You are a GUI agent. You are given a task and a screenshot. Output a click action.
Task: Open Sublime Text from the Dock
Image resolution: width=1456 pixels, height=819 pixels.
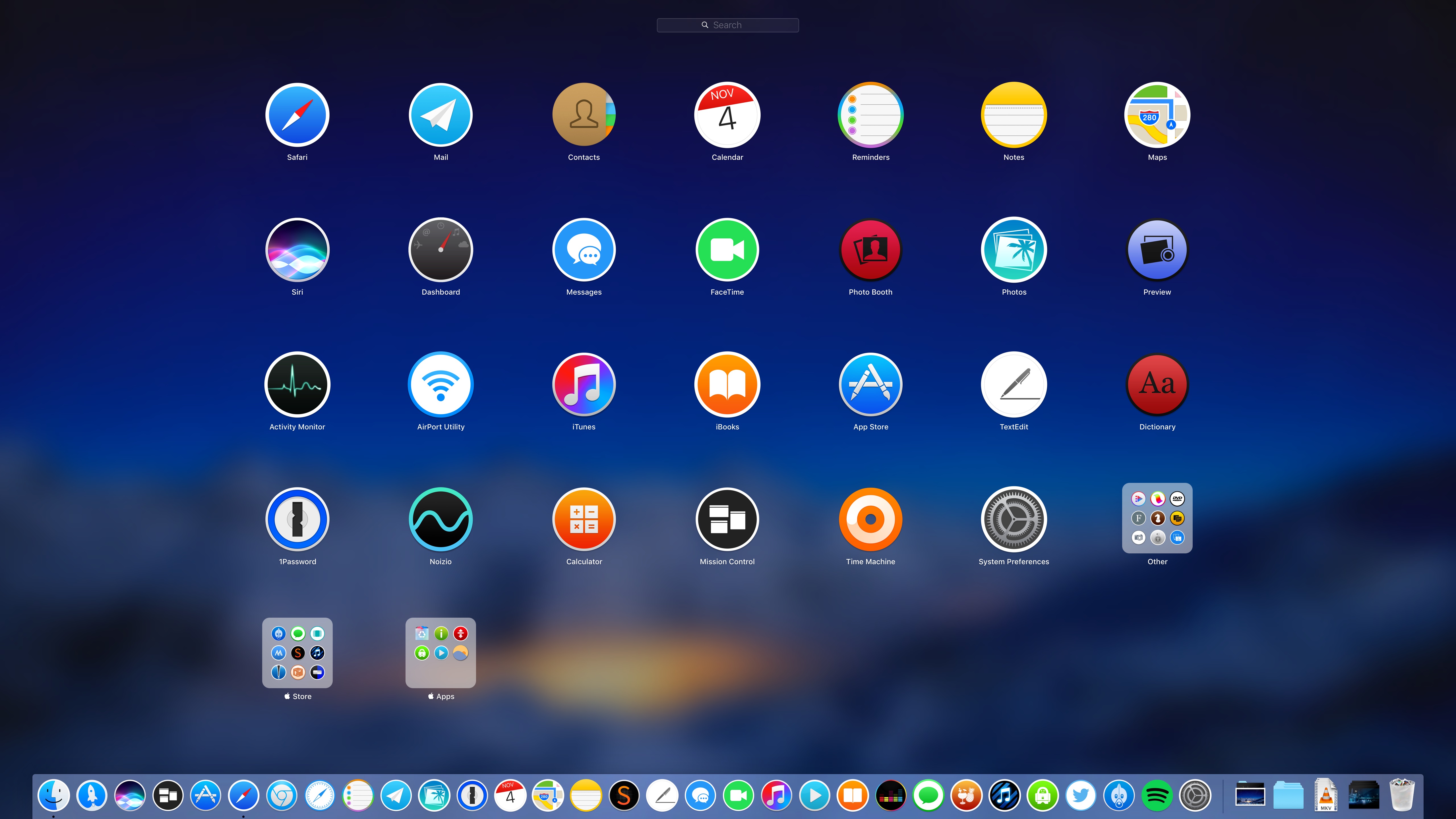(x=624, y=795)
